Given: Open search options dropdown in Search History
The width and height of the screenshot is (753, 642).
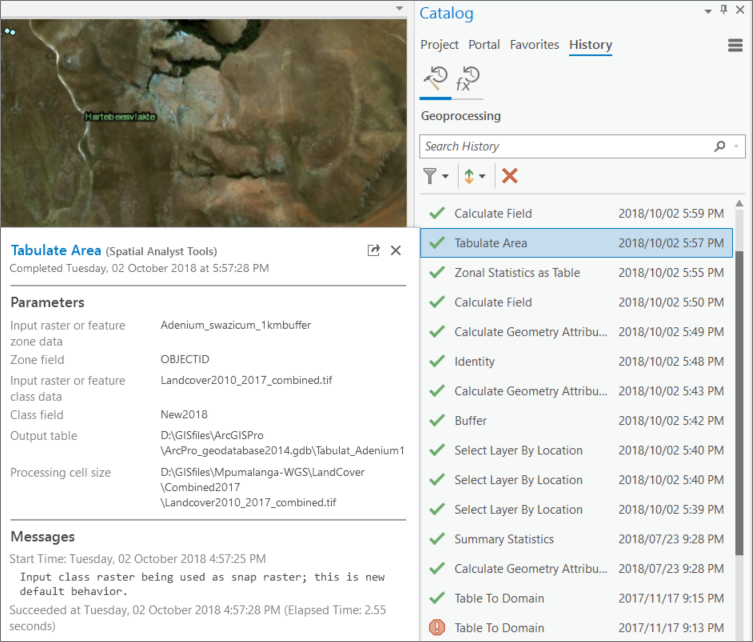Looking at the screenshot, I should [x=736, y=146].
